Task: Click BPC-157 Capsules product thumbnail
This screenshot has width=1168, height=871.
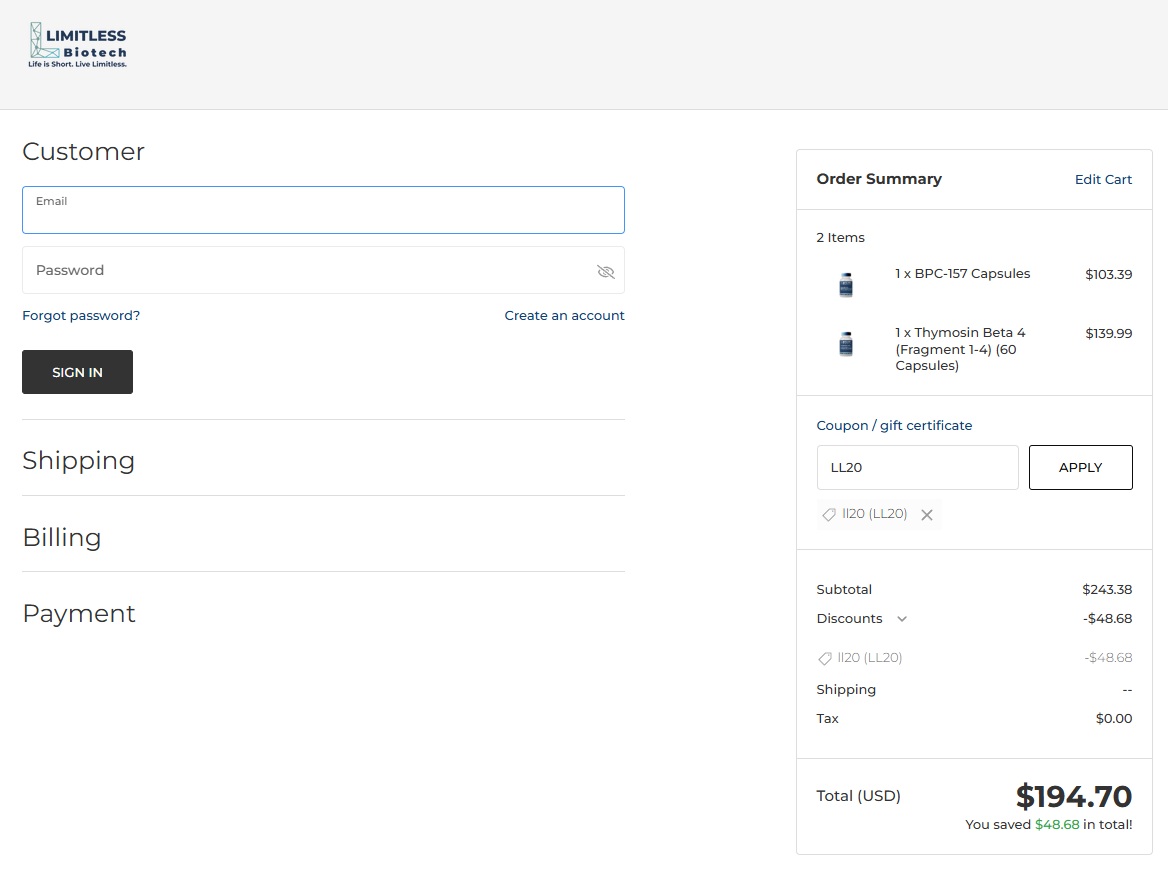Action: pyautogui.click(x=845, y=285)
